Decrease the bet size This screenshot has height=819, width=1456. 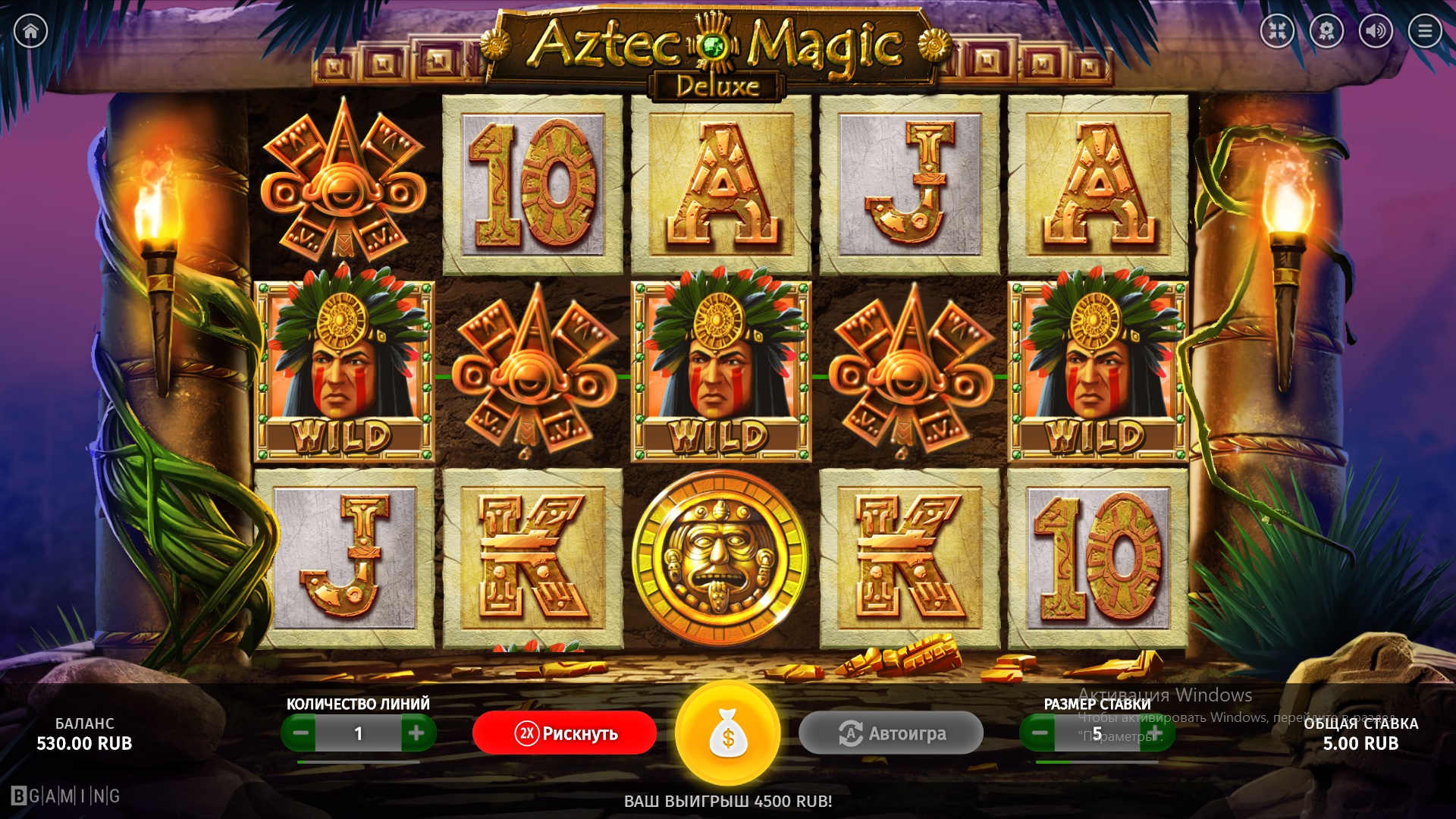click(x=1039, y=733)
